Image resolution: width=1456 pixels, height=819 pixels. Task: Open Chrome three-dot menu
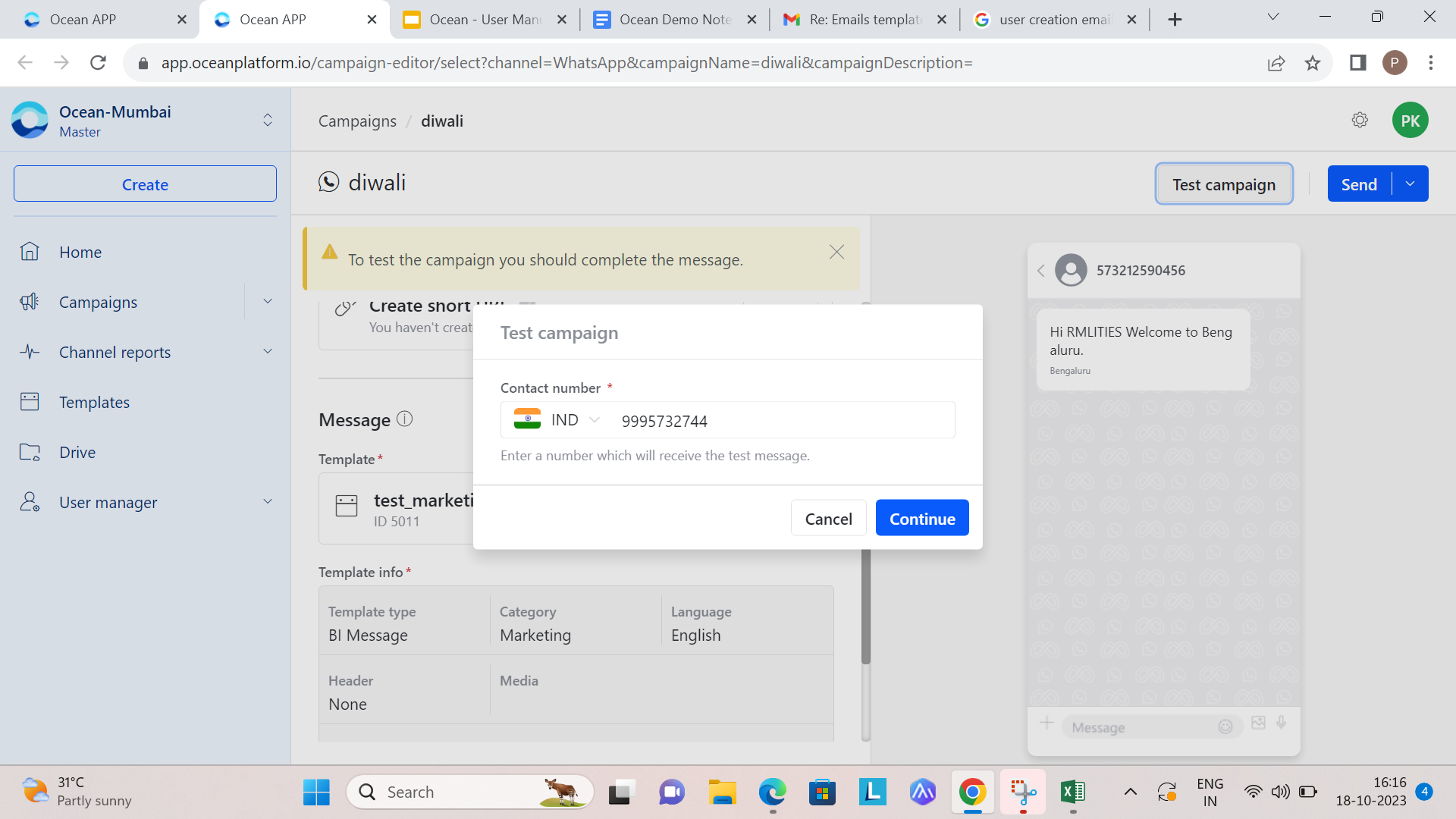pyautogui.click(x=1431, y=62)
